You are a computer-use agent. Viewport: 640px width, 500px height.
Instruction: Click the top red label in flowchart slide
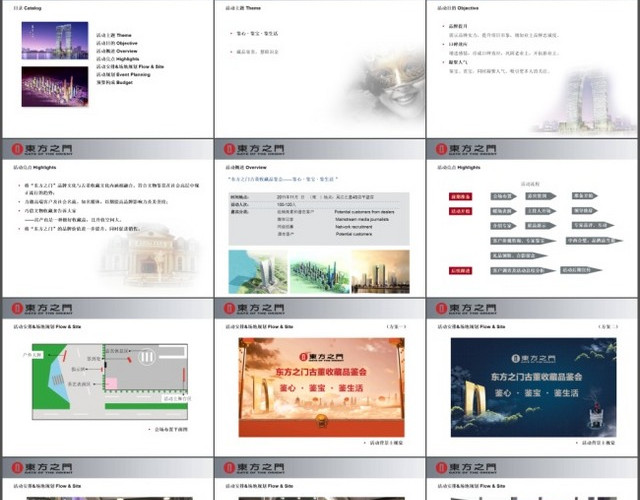[x=460, y=197]
